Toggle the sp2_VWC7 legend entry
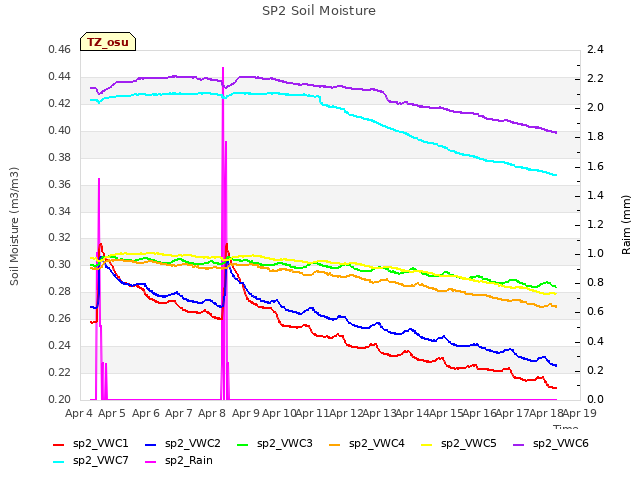The image size is (640, 480). (x=91, y=461)
